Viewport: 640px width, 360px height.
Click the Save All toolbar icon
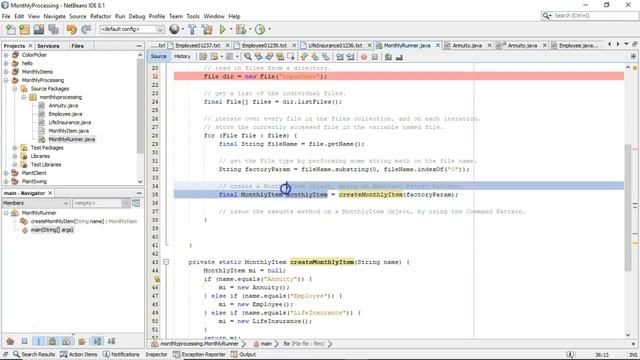pos(53,29)
